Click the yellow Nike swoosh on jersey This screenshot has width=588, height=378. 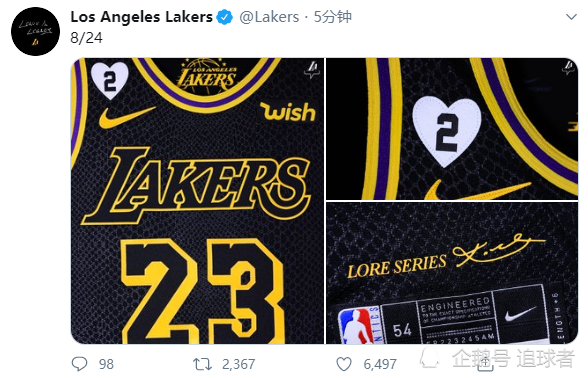coord(127,116)
